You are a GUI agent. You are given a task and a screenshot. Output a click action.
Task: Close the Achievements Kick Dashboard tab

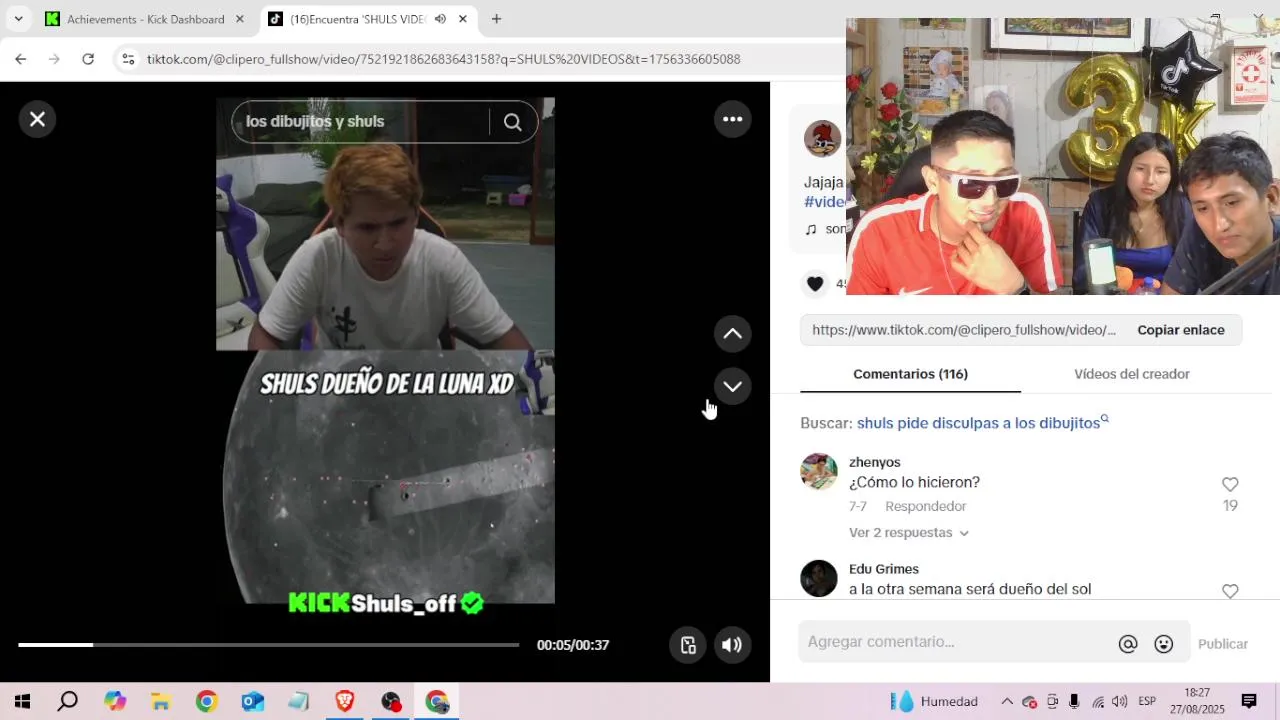(239, 19)
